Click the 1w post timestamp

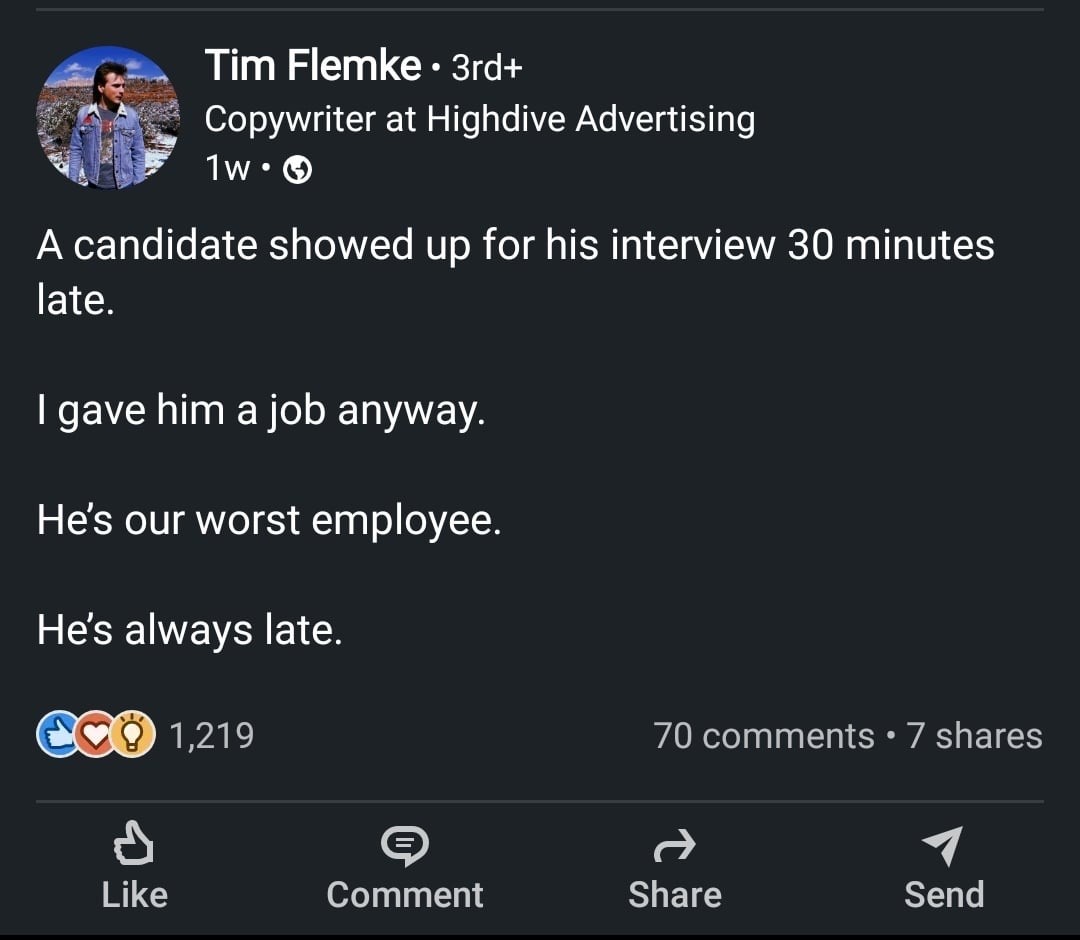click(x=227, y=170)
